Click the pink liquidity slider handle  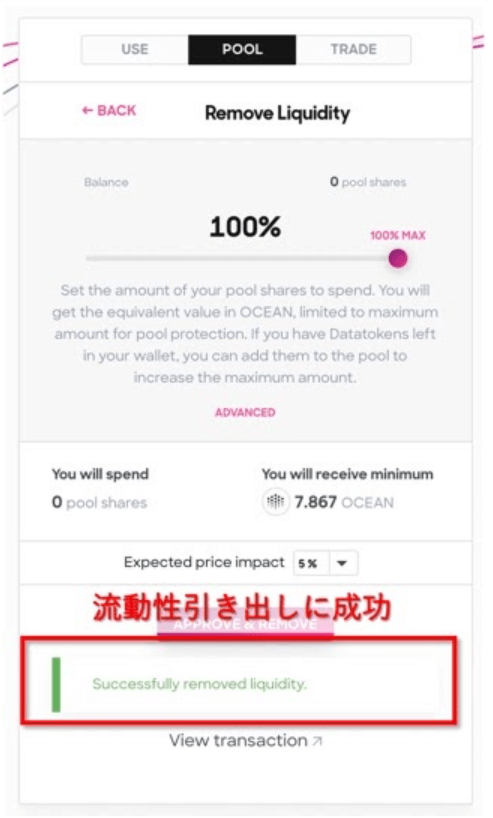[x=398, y=258]
